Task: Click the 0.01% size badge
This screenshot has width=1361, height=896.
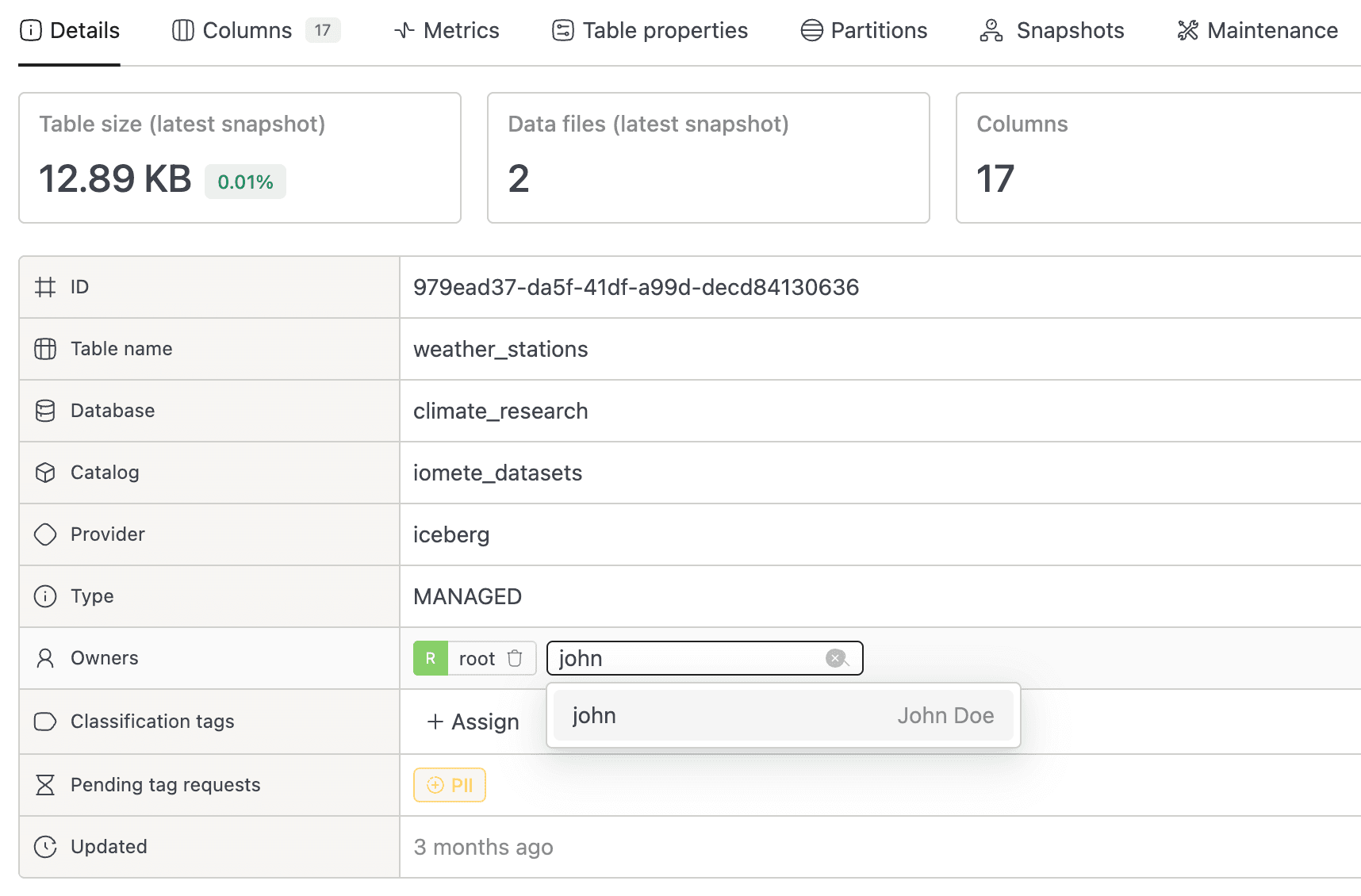Action: 245,182
